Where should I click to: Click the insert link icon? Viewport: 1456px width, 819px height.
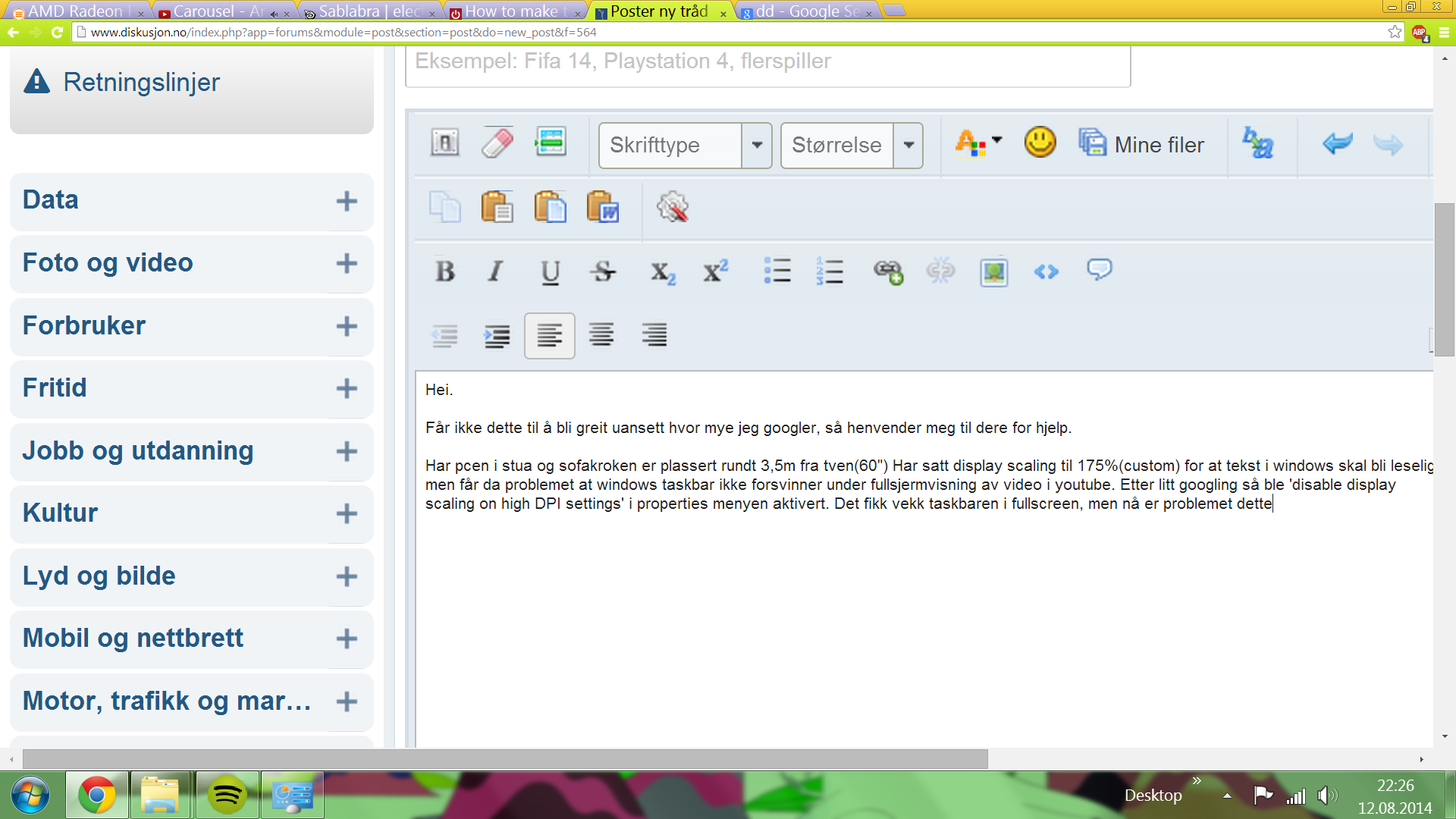(x=888, y=271)
